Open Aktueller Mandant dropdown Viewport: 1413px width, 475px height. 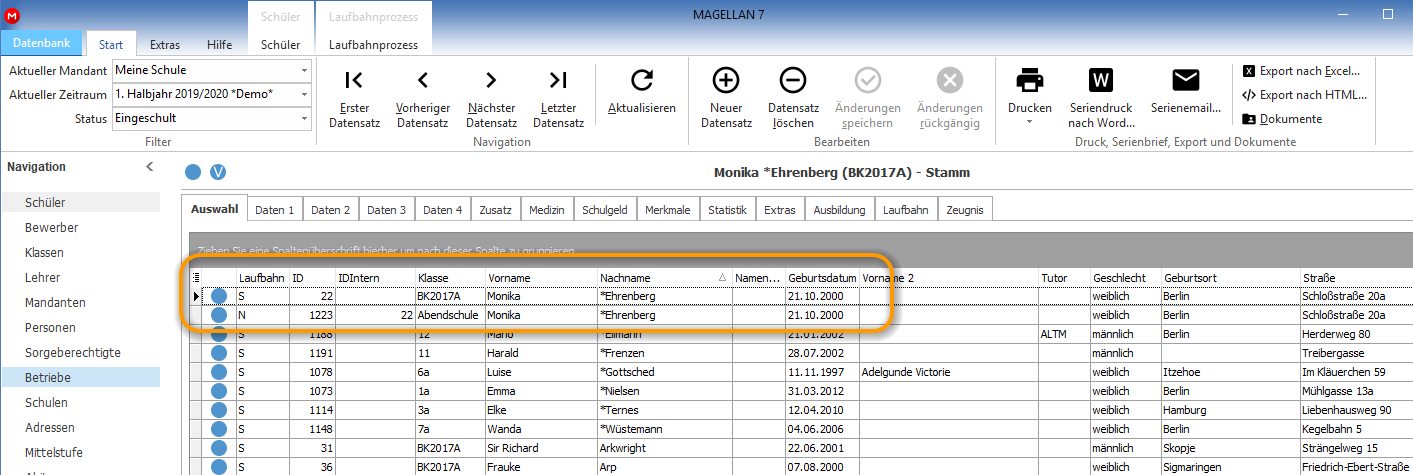click(304, 70)
